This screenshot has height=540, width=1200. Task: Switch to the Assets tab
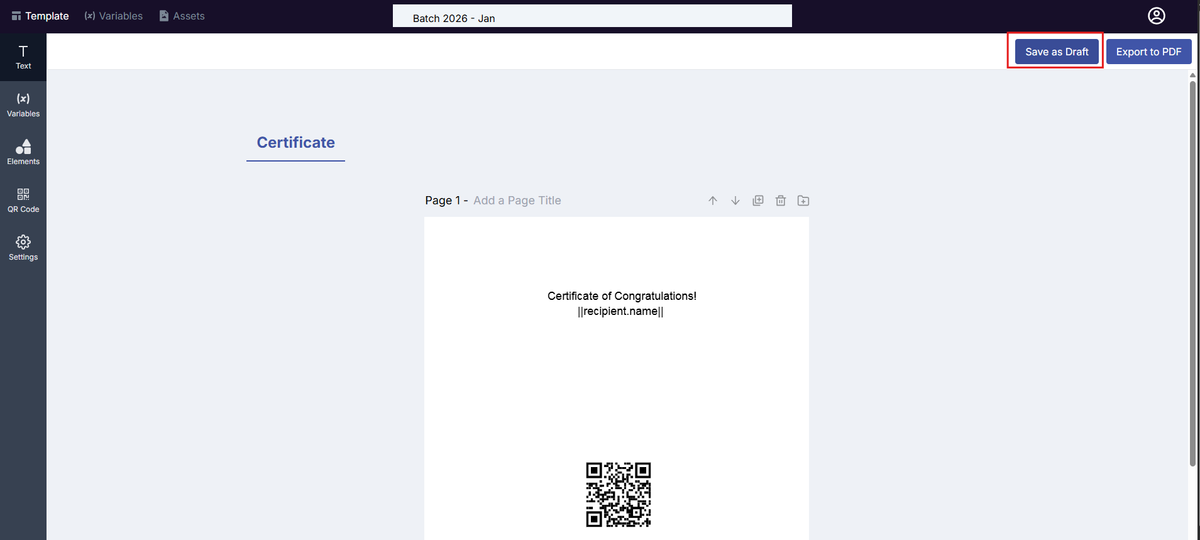pos(182,16)
